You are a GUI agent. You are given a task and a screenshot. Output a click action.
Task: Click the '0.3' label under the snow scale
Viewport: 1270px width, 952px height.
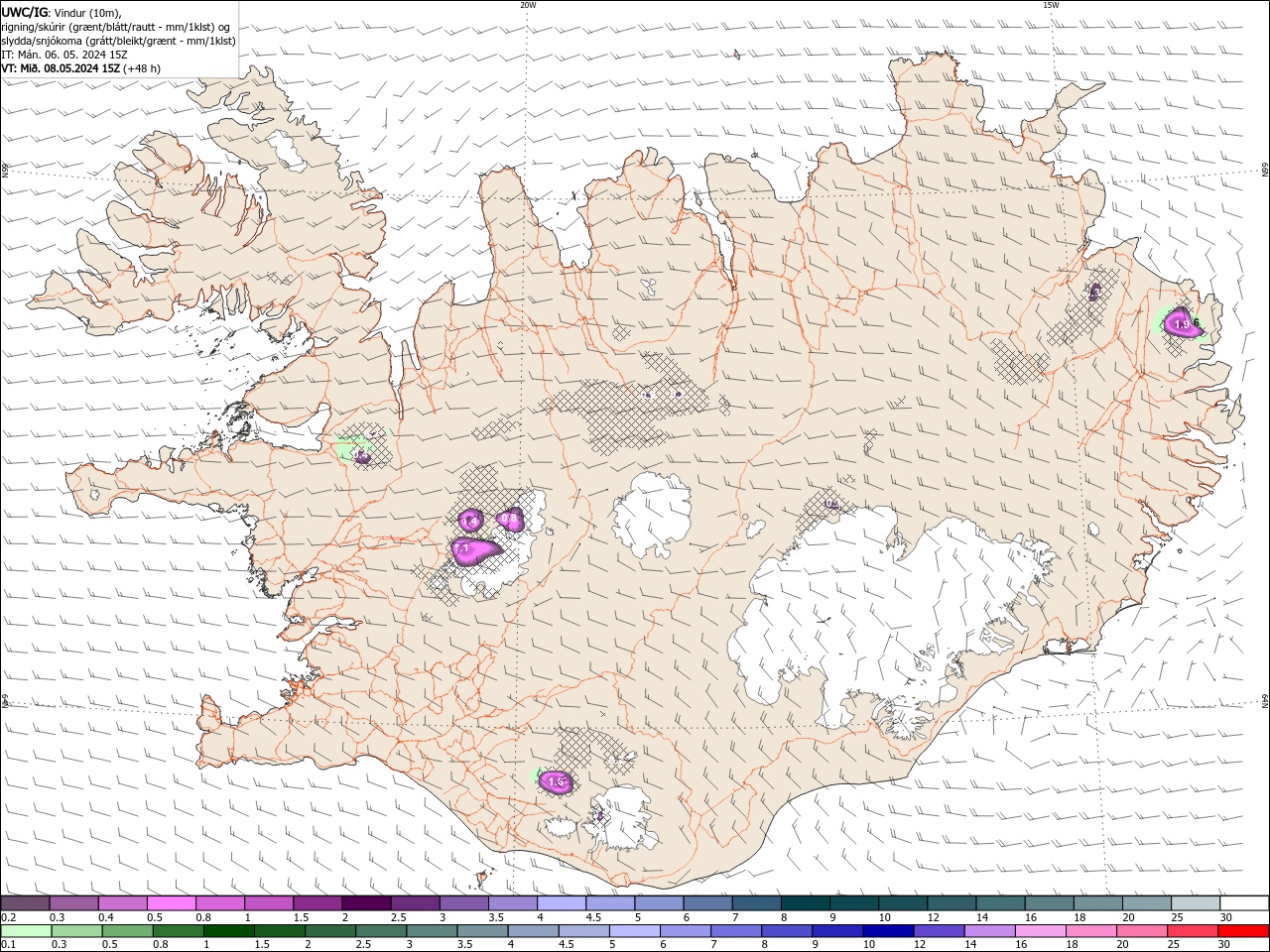[x=58, y=917]
